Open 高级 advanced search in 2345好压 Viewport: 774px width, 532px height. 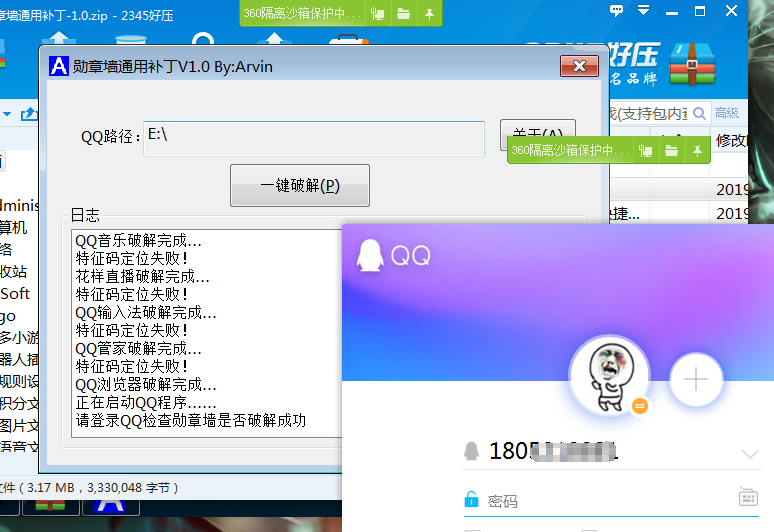click(x=727, y=113)
